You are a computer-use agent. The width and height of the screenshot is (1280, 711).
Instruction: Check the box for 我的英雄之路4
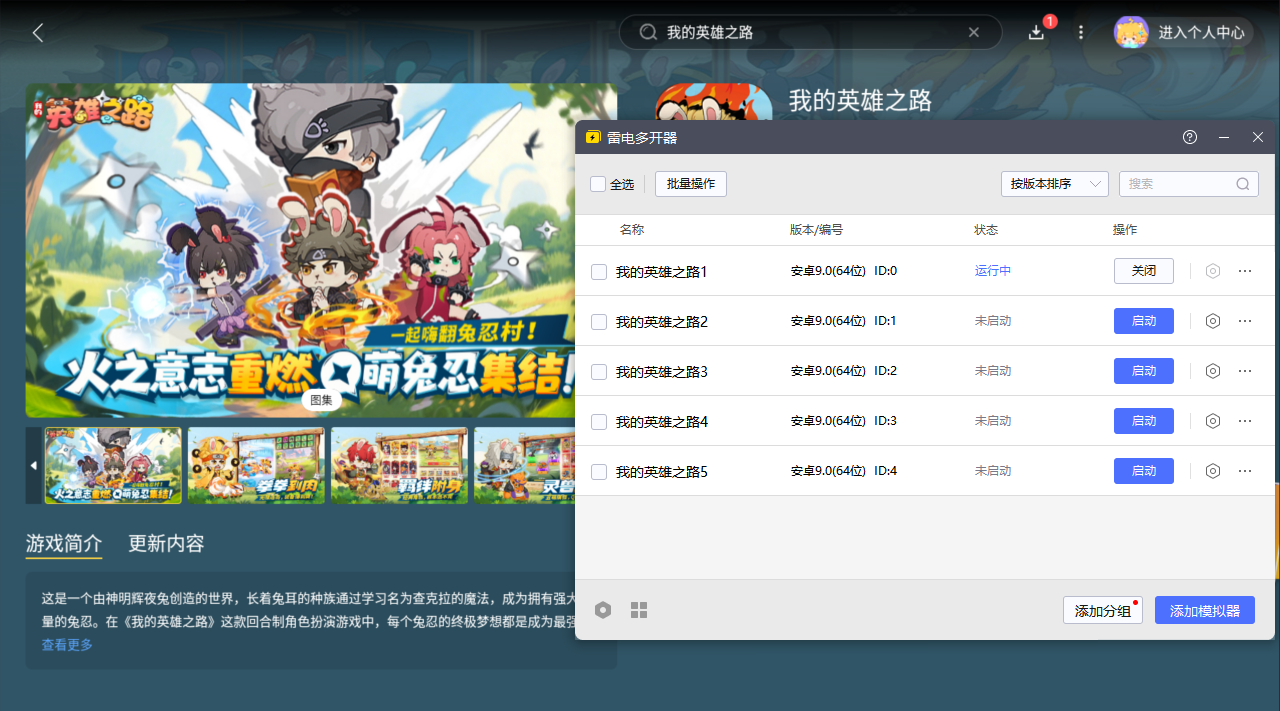tap(599, 422)
